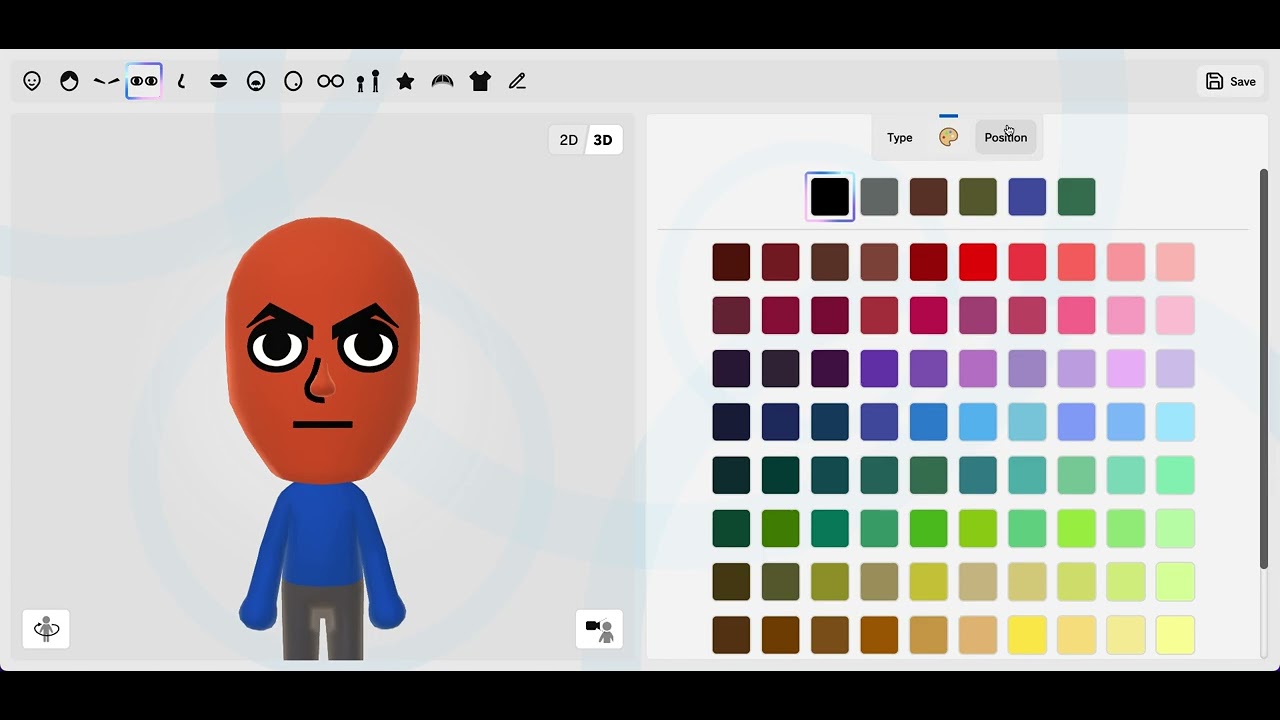Open the glasses editor
Viewport: 1280px width, 720px height.
click(331, 81)
